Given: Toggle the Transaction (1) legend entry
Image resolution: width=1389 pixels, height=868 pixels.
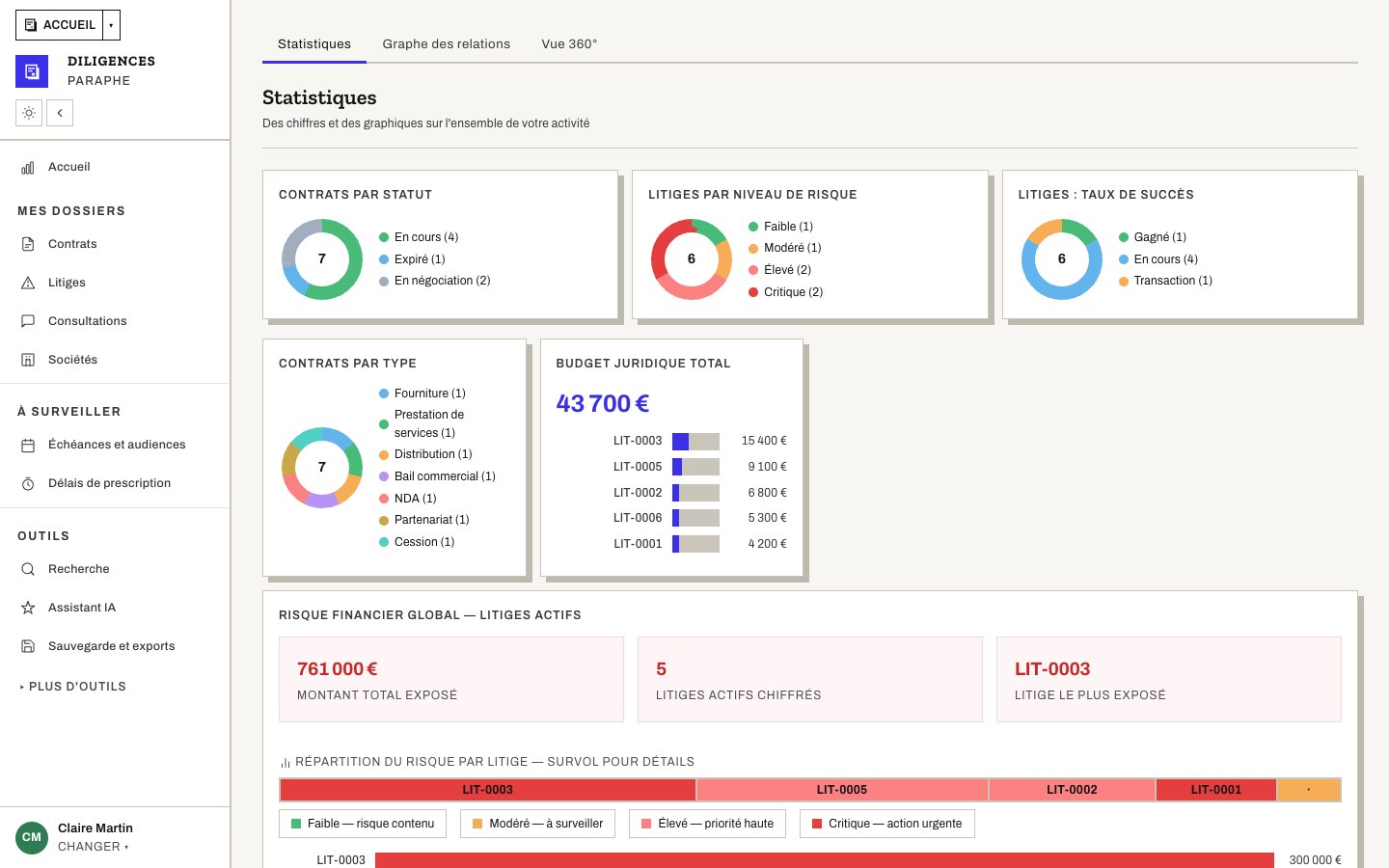Looking at the screenshot, I should tap(1165, 281).
